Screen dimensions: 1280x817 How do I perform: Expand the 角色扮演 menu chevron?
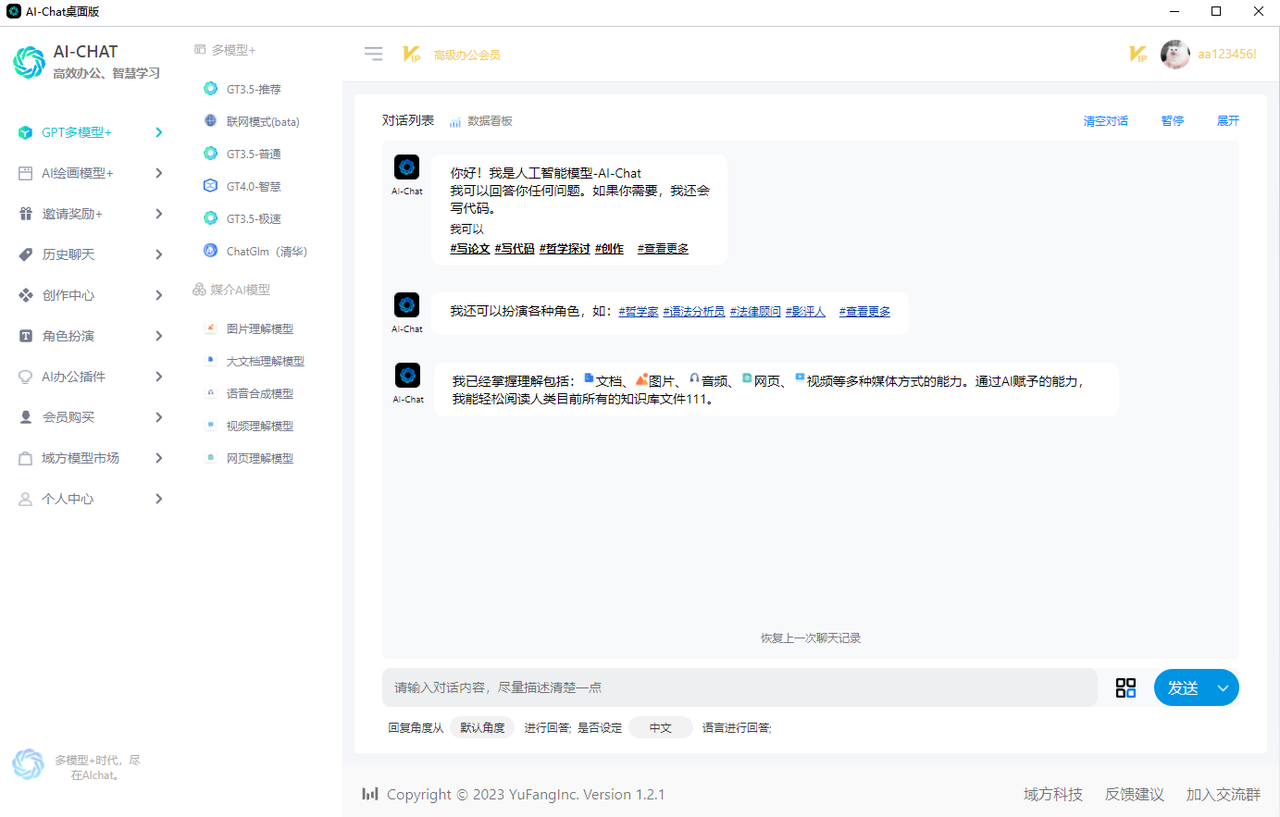coord(159,336)
